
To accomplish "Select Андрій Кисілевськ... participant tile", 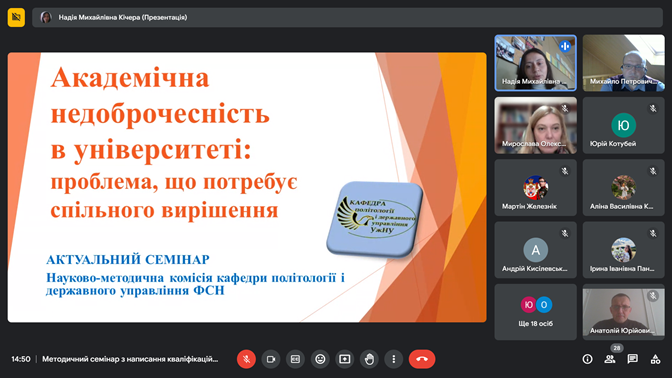I will tap(535, 250).
